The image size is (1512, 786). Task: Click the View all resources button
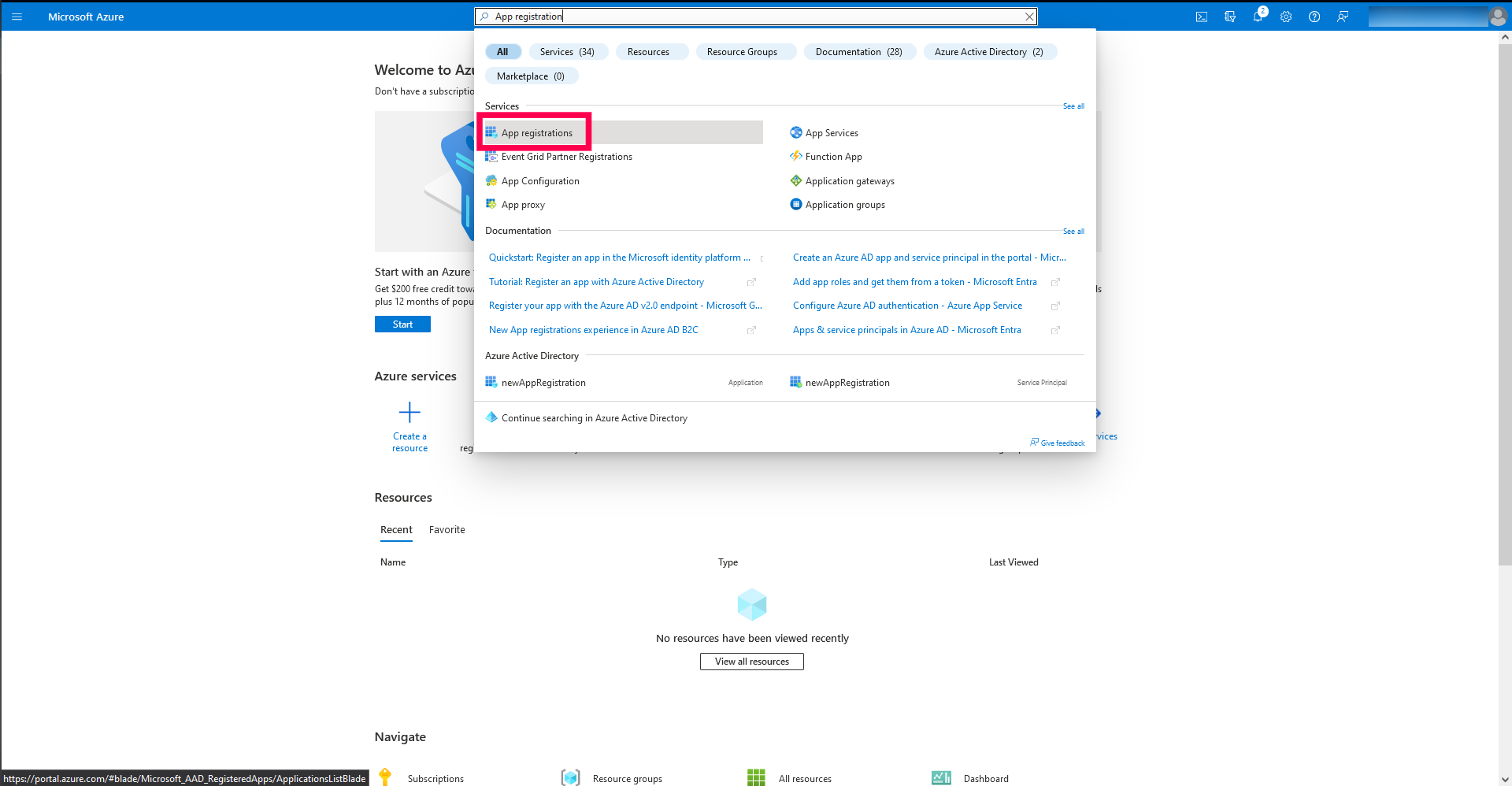(x=751, y=661)
